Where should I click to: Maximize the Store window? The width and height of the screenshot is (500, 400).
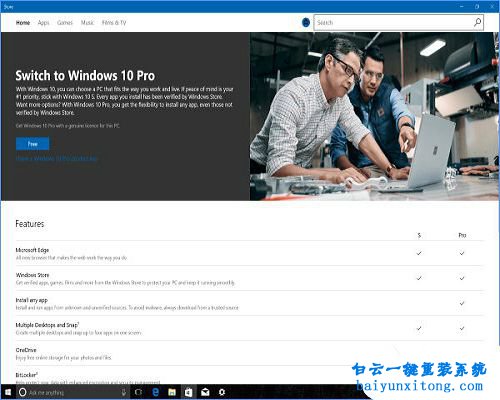(x=477, y=6)
